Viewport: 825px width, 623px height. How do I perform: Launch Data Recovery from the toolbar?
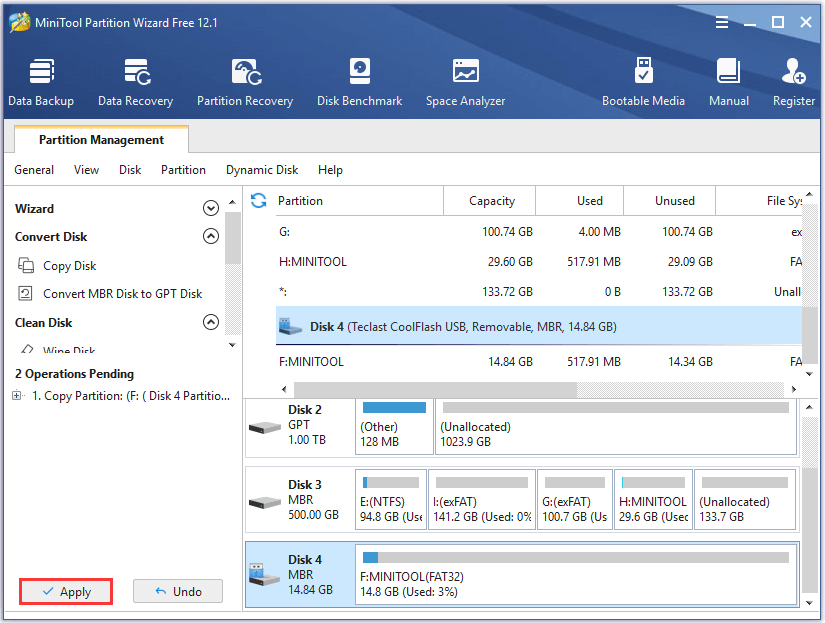point(136,83)
